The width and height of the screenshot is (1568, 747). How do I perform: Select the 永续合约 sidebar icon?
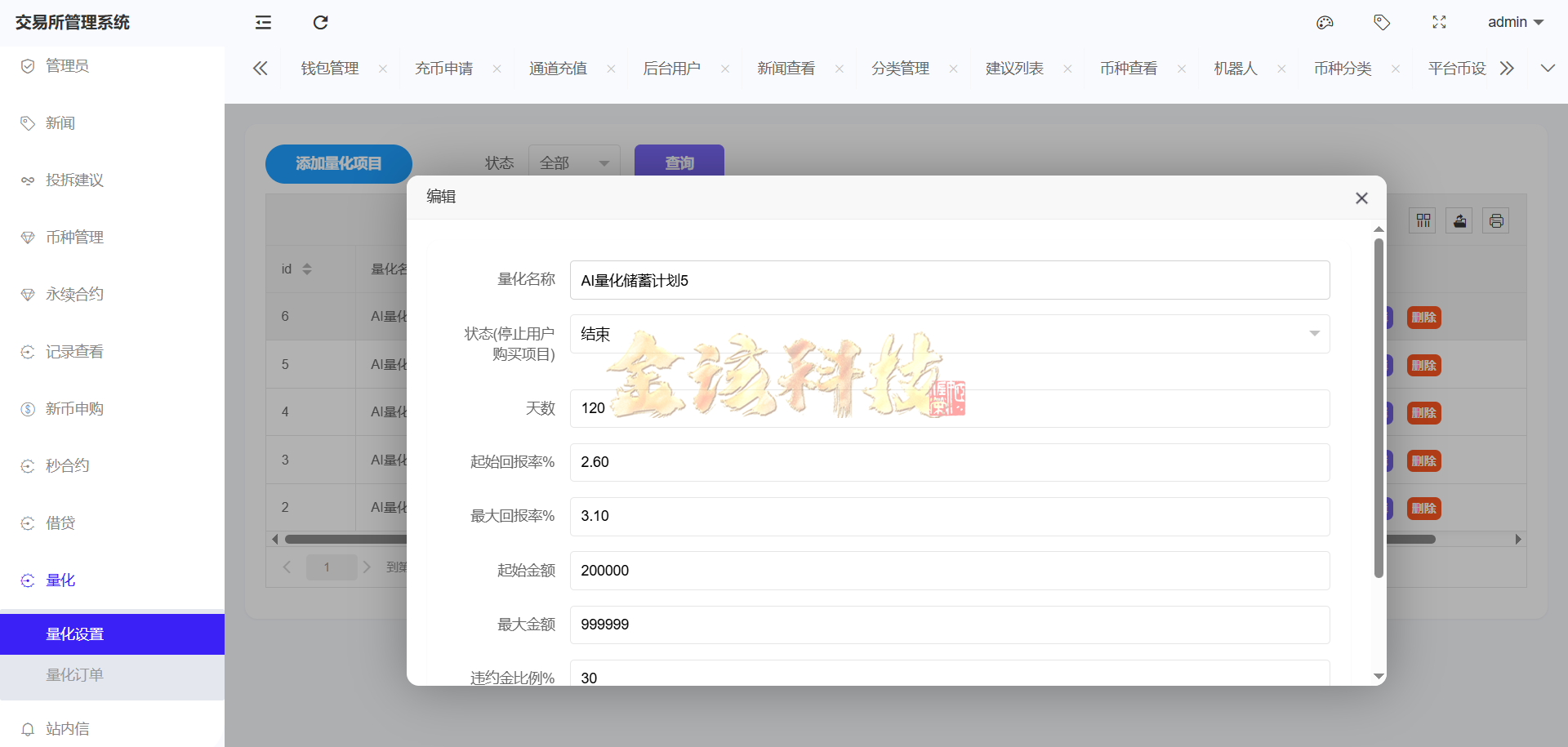27,294
